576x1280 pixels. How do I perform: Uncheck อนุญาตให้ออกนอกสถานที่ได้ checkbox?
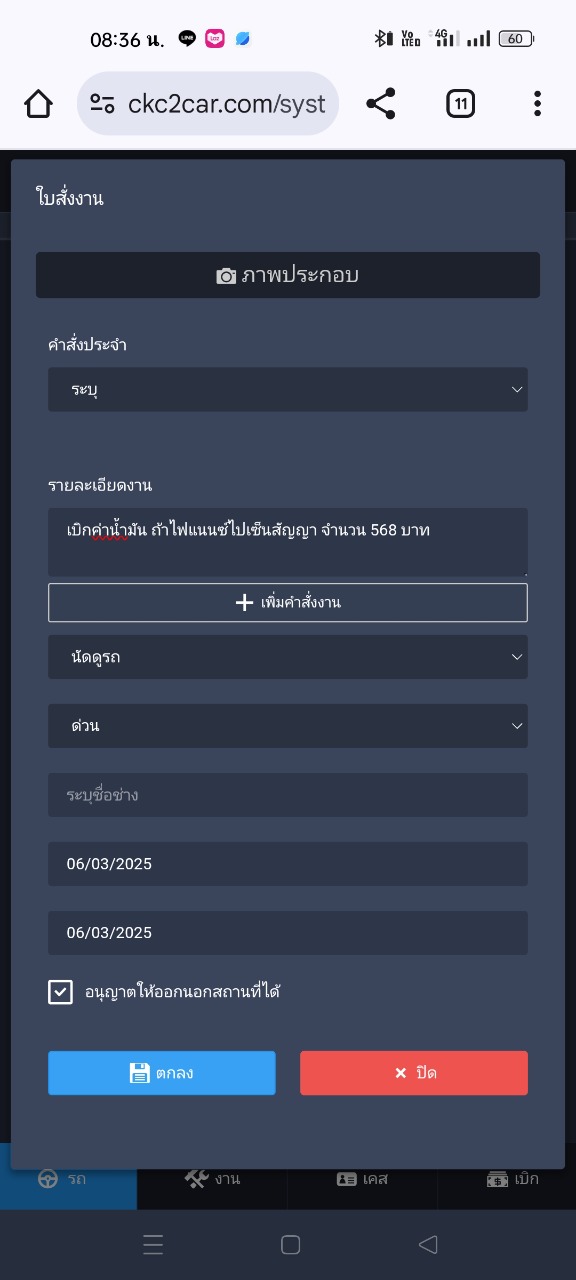(60, 992)
